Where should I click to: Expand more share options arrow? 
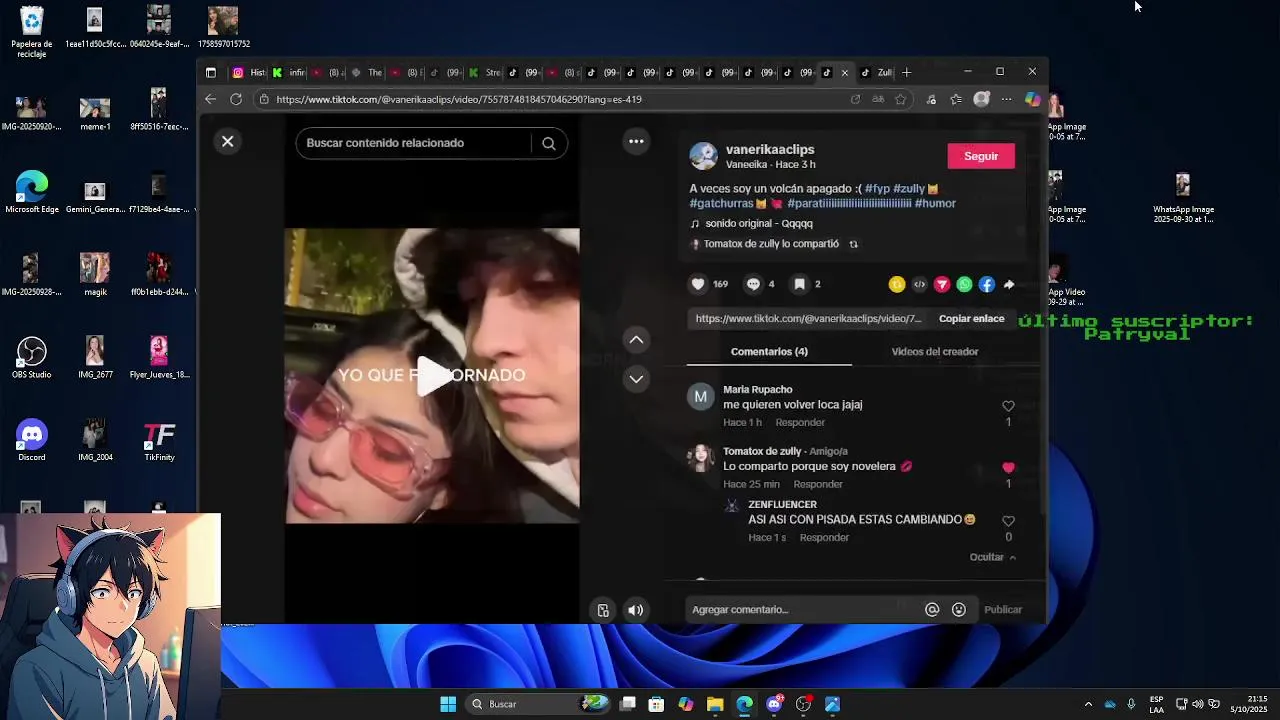pos(1009,285)
